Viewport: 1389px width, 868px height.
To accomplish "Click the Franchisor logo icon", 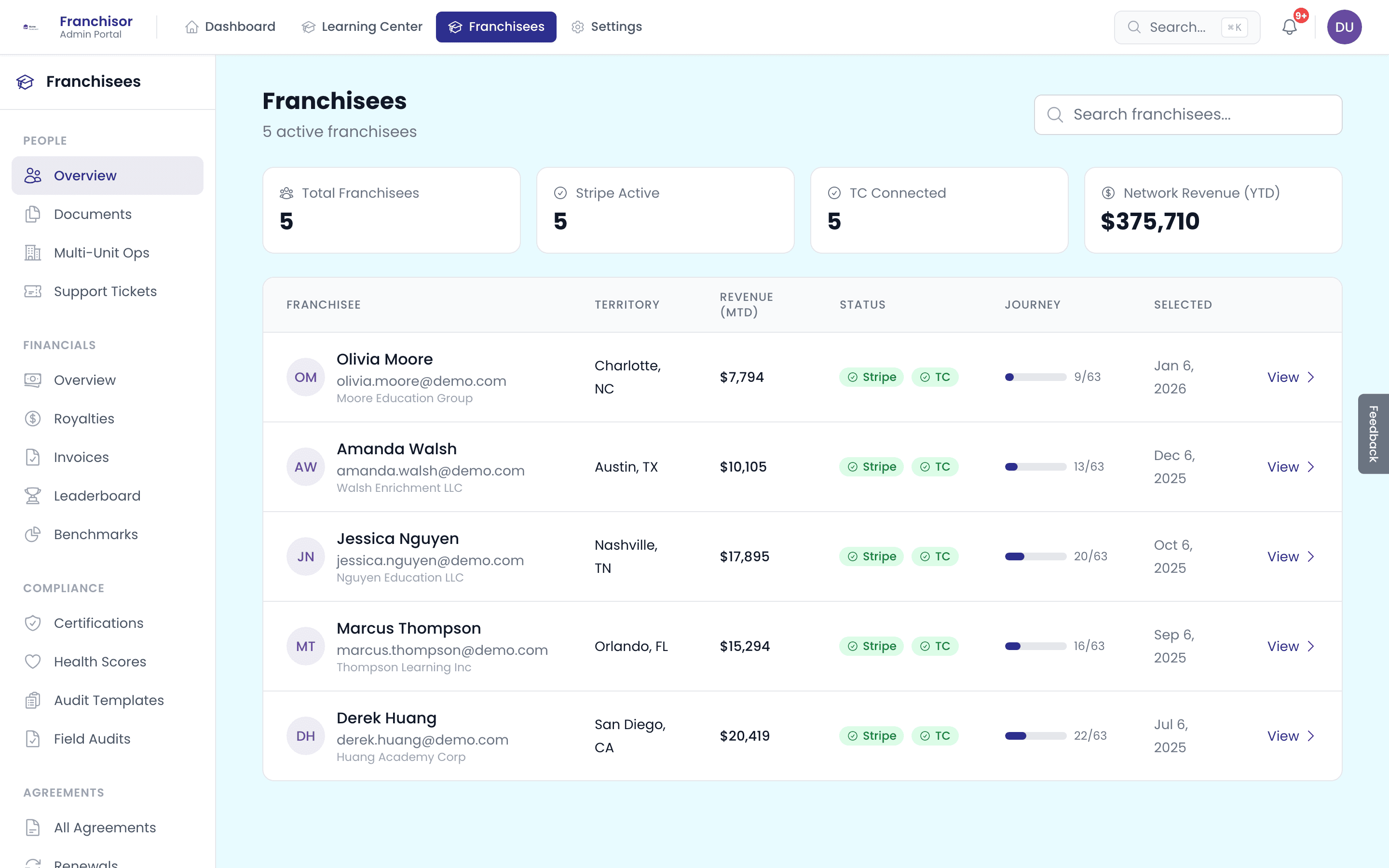I will (30, 27).
